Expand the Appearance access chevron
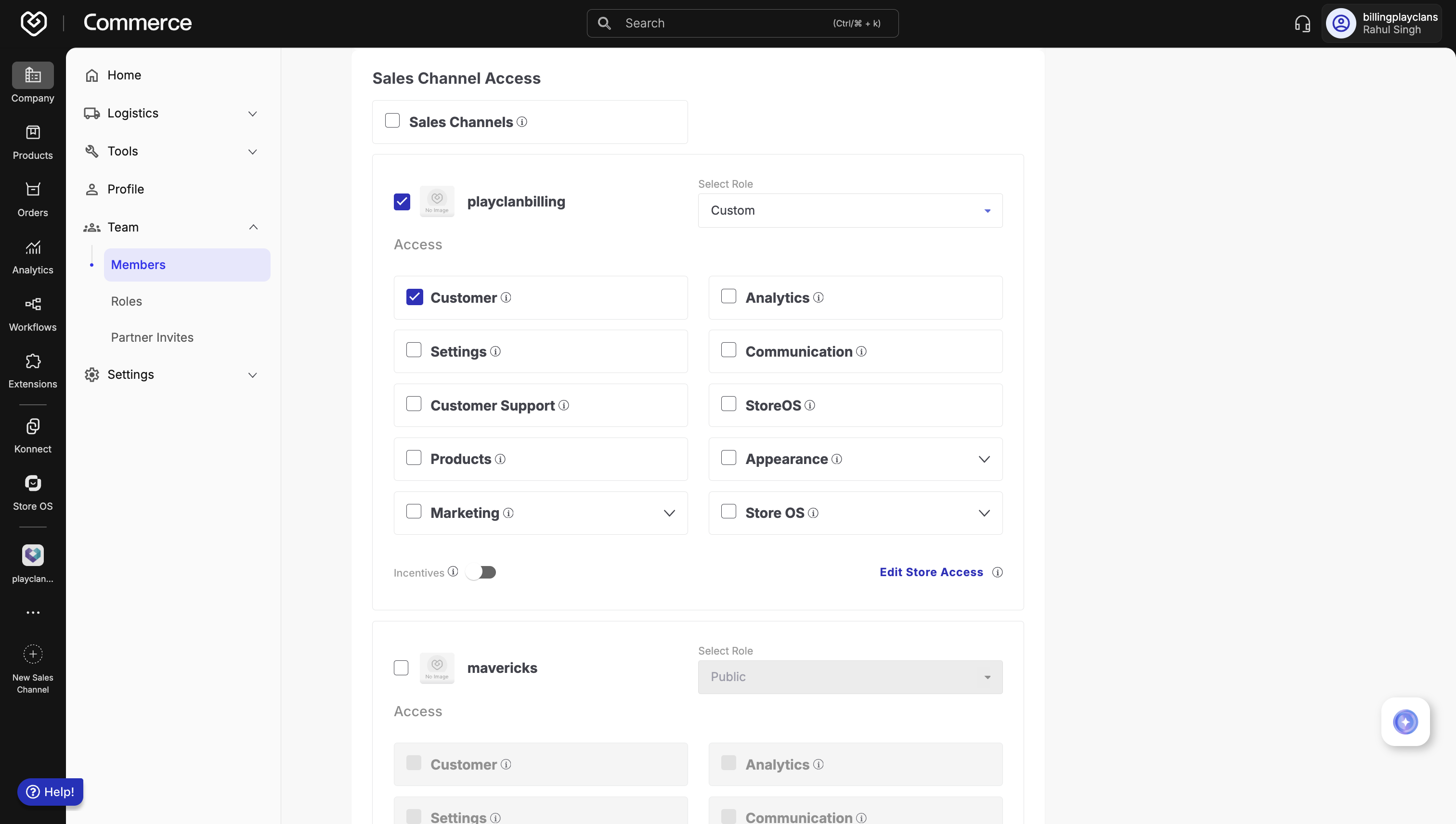Image resolution: width=1456 pixels, height=824 pixels. [984, 459]
